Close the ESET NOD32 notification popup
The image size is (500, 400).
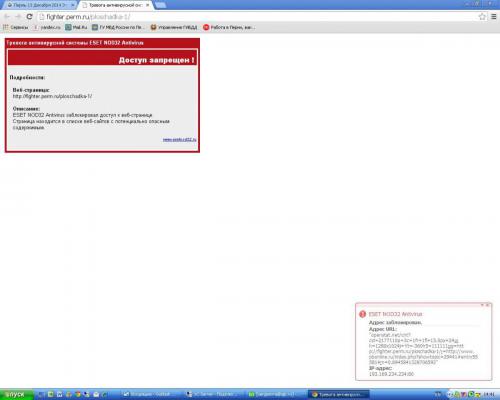[487, 305]
